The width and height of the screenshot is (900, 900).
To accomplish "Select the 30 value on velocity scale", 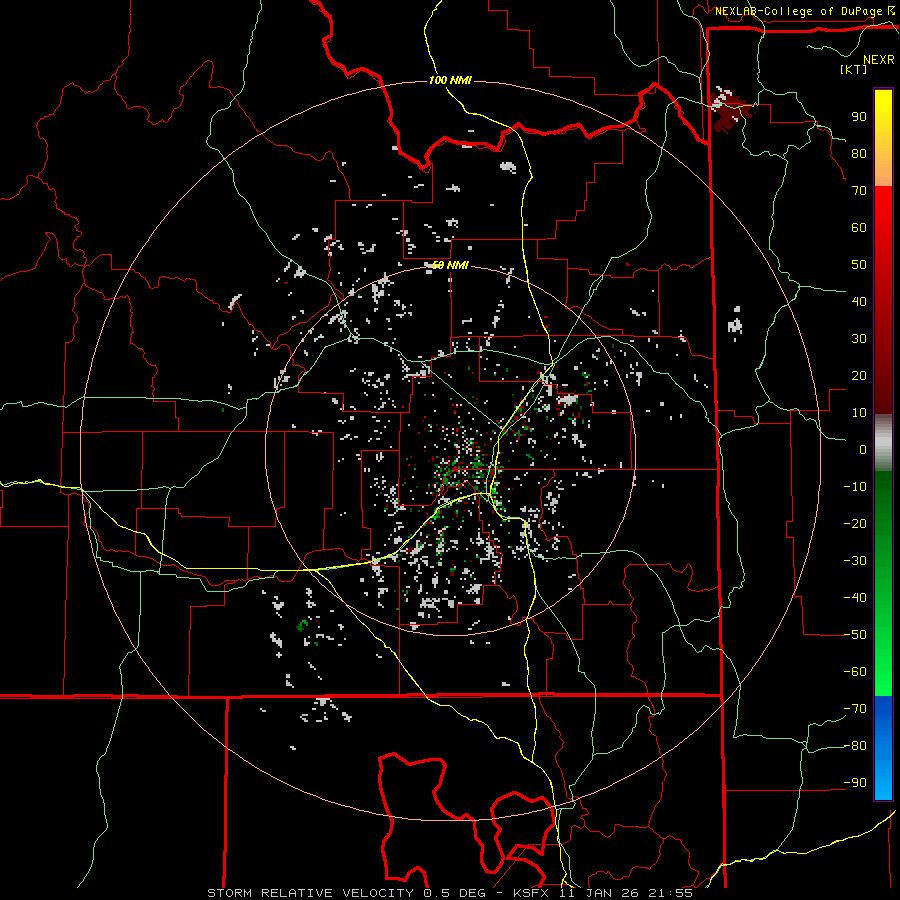I will (x=859, y=339).
